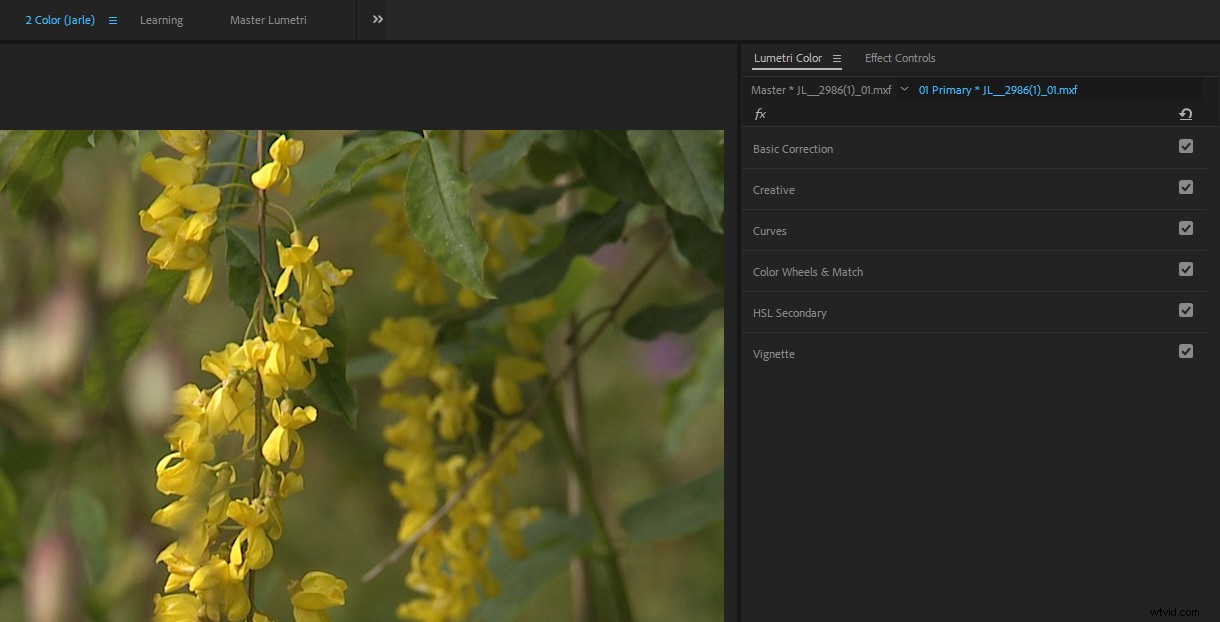Disable the HSL Secondary checkbox
This screenshot has width=1220, height=622.
pos(1186,310)
